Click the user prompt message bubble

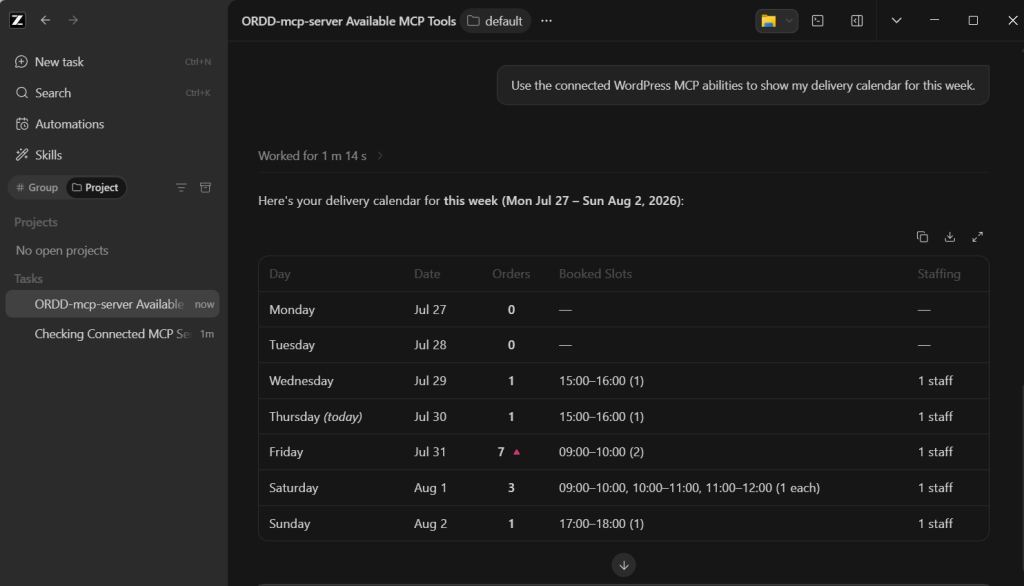click(743, 86)
